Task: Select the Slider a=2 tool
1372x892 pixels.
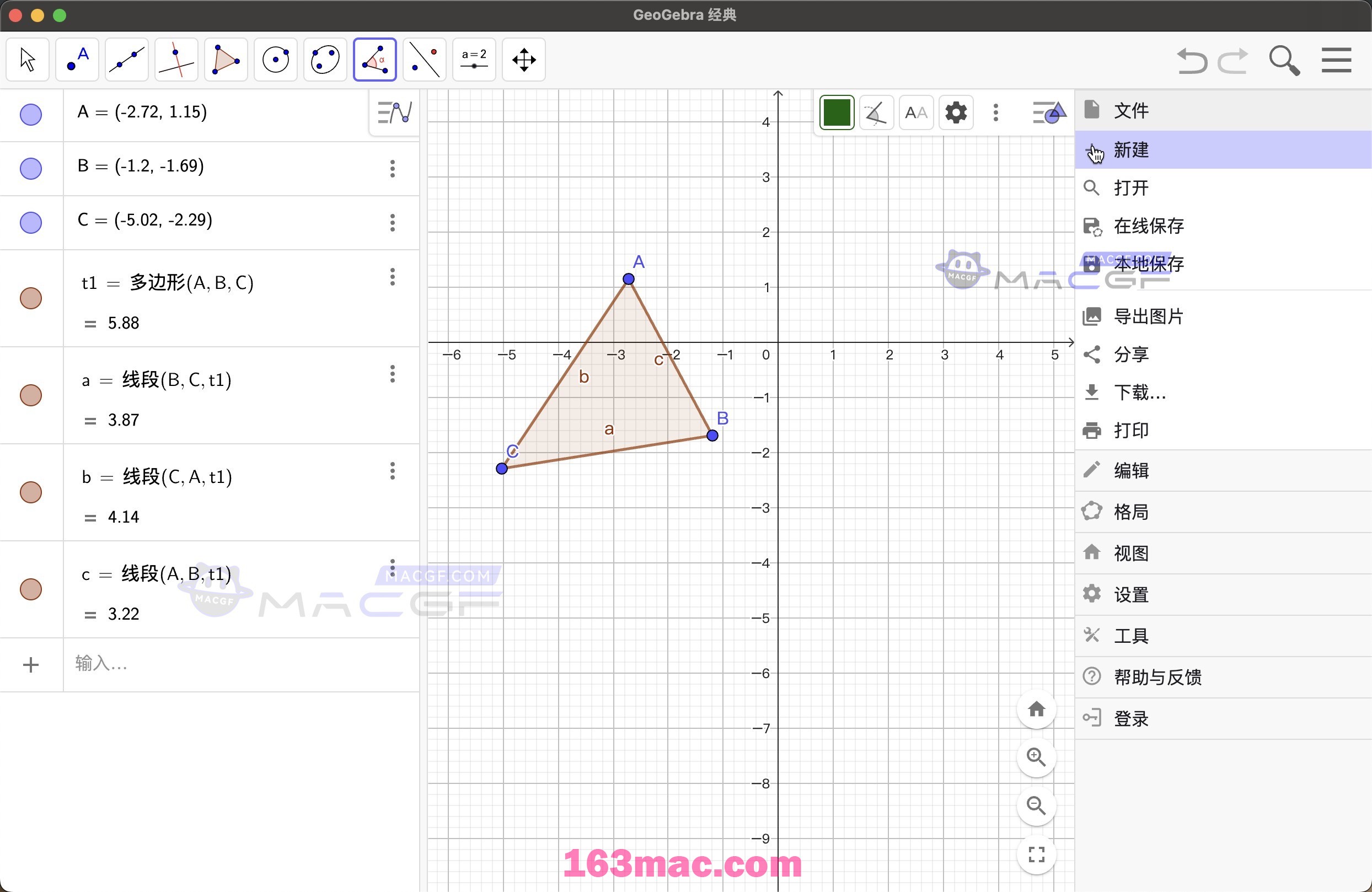Action: 474,60
